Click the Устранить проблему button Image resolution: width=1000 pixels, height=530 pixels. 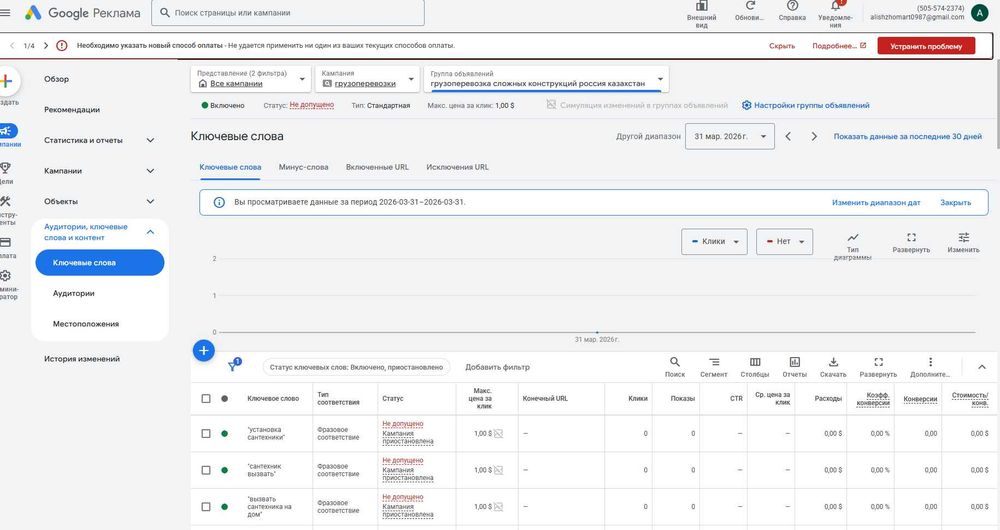(x=926, y=46)
